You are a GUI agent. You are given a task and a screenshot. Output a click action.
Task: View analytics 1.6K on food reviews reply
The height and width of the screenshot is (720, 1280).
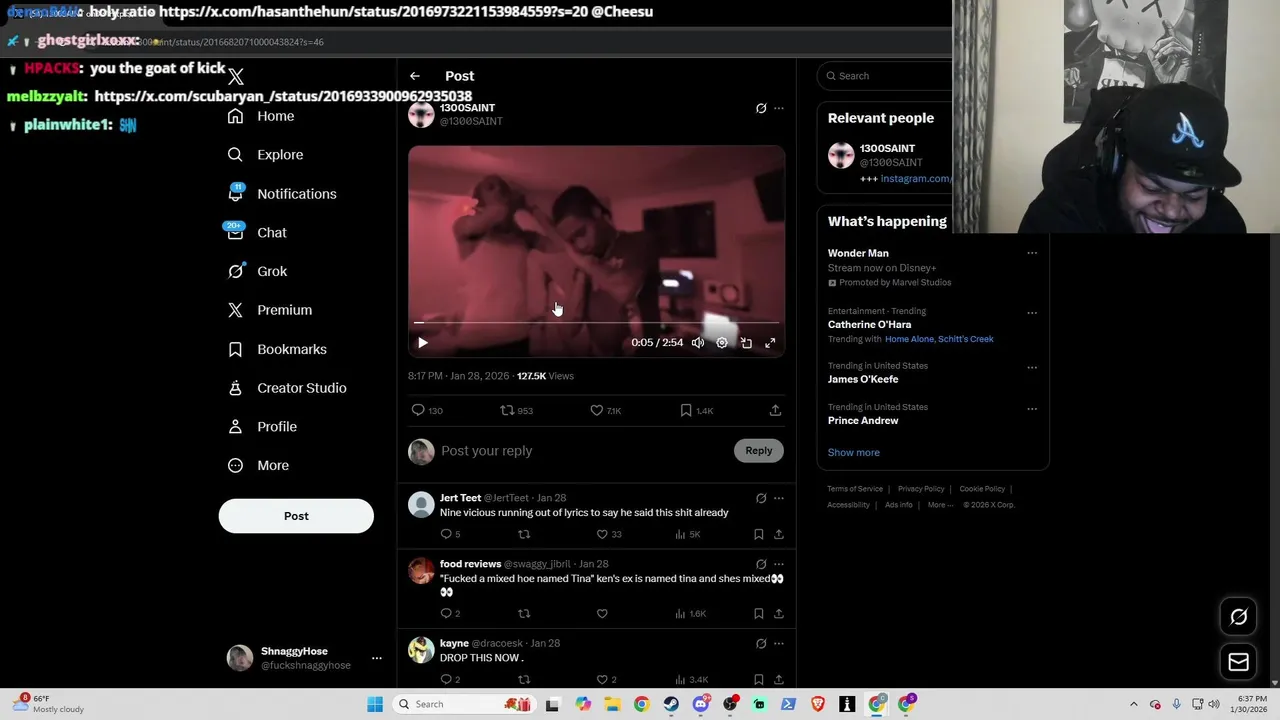coord(691,614)
